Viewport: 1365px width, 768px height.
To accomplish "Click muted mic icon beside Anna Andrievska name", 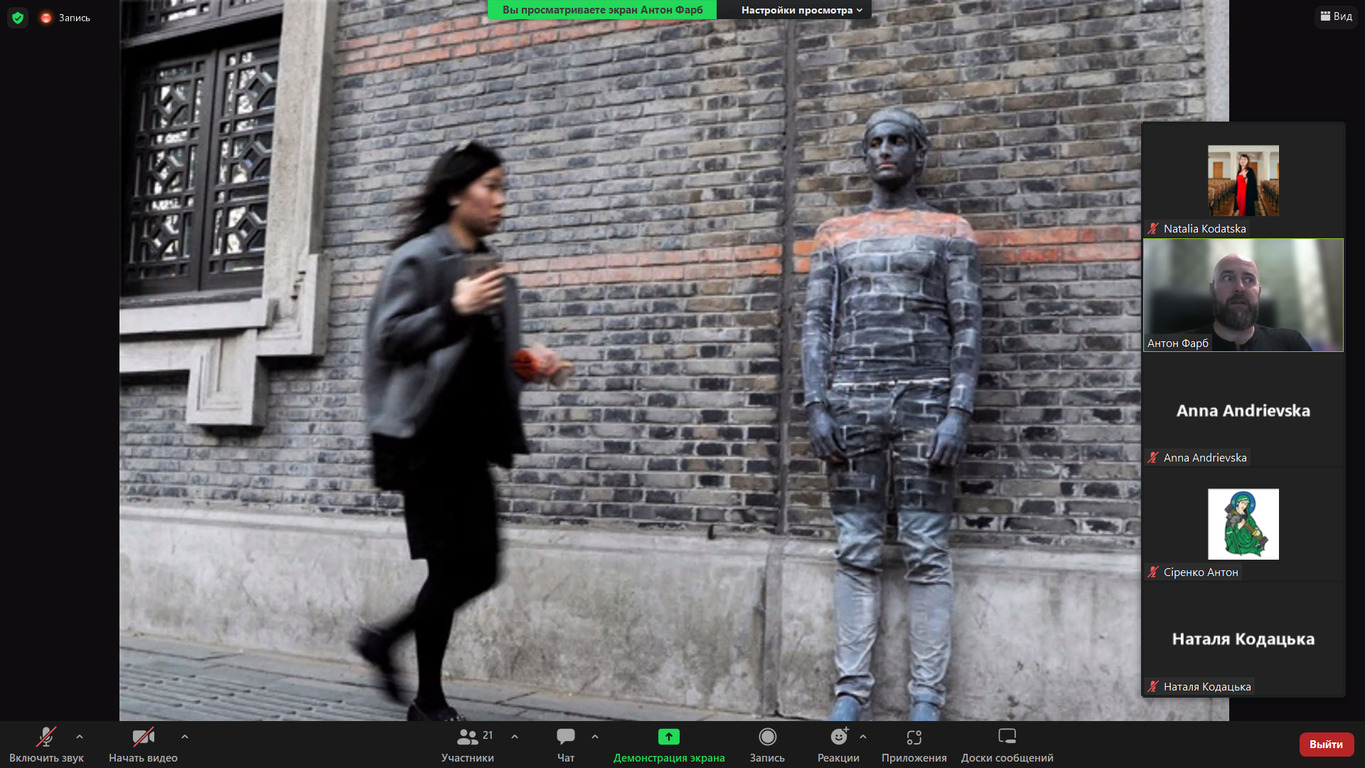I will (x=1153, y=458).
